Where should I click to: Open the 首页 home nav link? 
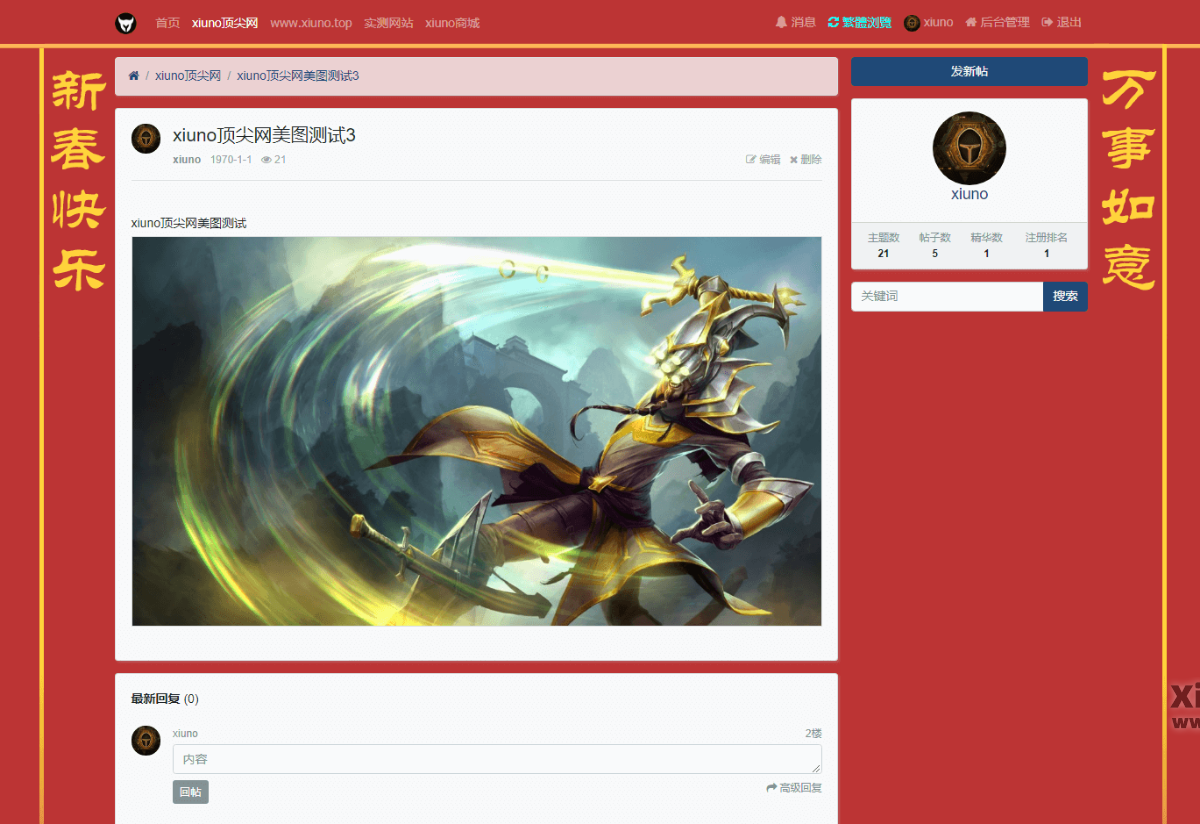click(168, 23)
